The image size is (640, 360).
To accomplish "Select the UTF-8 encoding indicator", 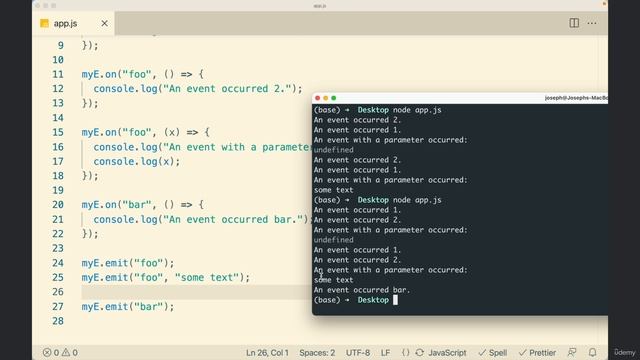I will pyautogui.click(x=358, y=353).
